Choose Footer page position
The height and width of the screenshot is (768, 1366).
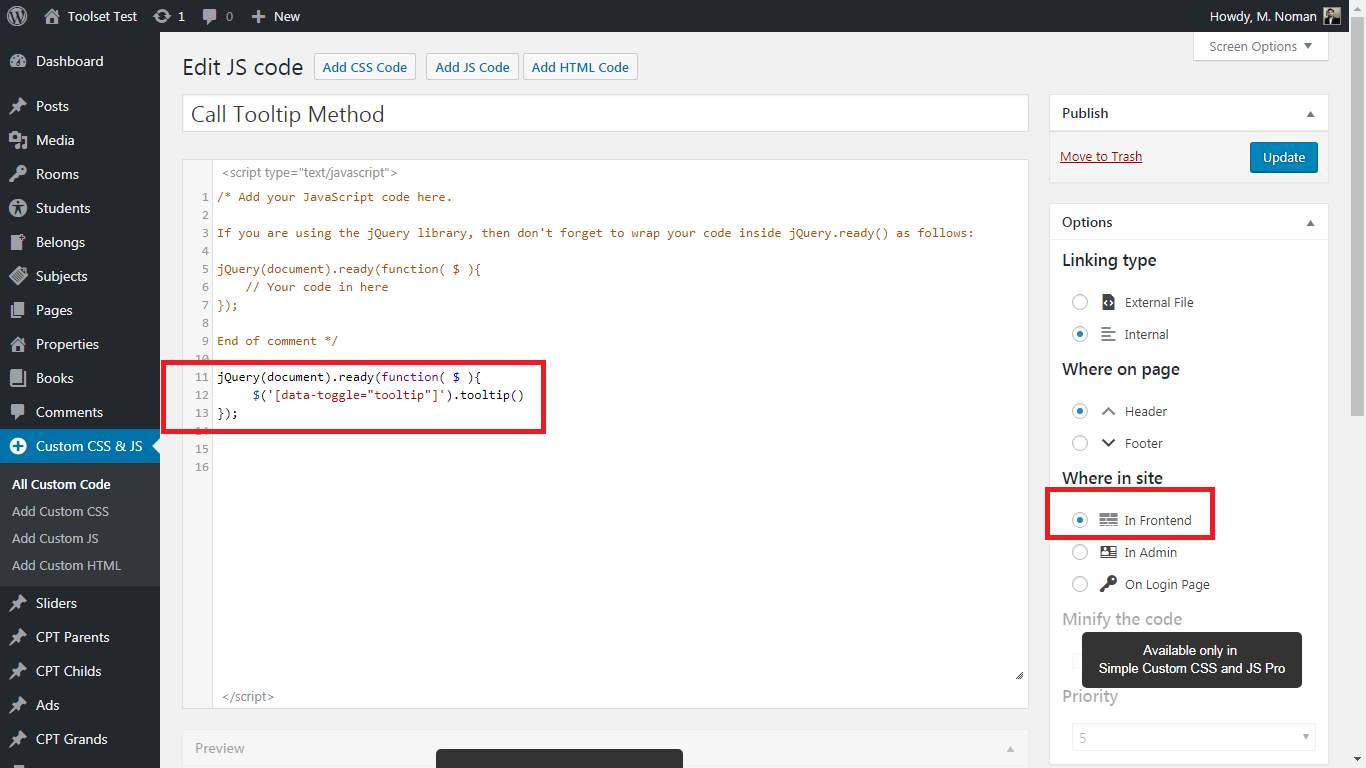1080,443
